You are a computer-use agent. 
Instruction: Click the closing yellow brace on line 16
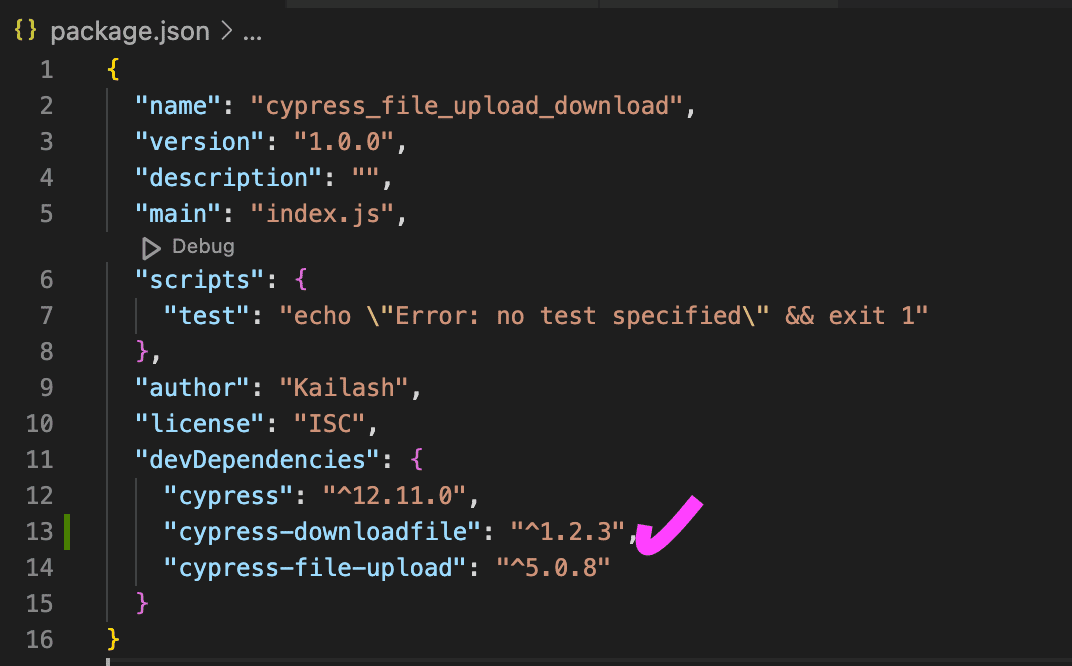click(x=113, y=638)
